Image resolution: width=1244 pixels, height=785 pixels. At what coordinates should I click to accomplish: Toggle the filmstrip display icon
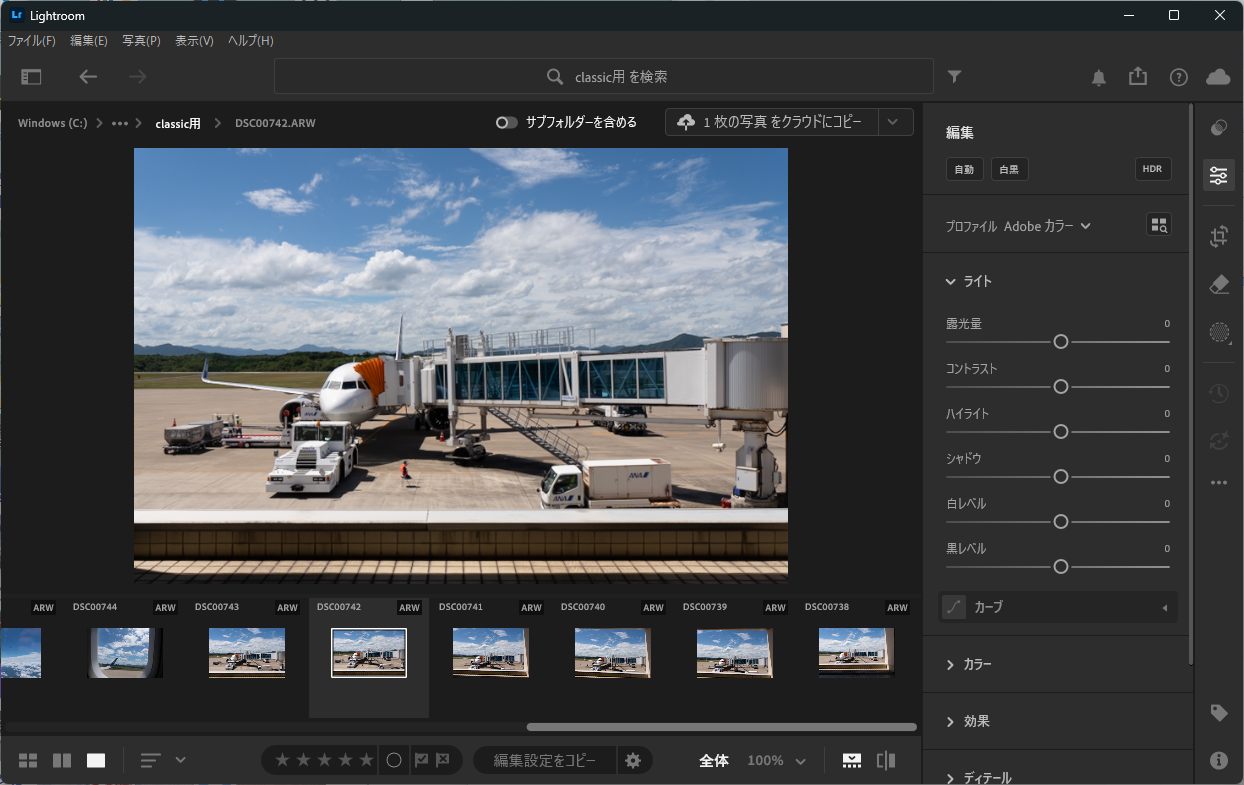[851, 761]
